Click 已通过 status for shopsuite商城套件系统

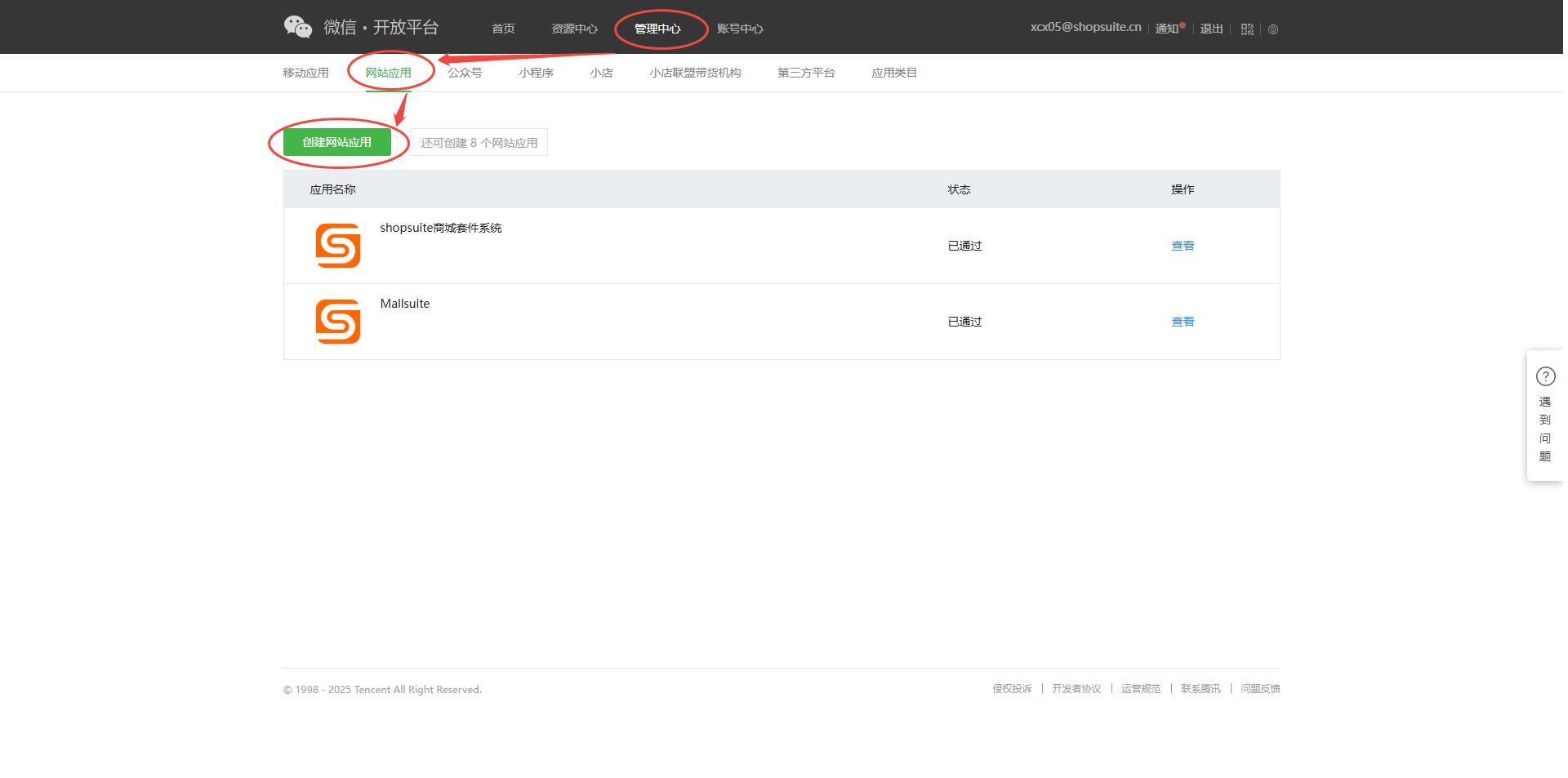point(964,246)
